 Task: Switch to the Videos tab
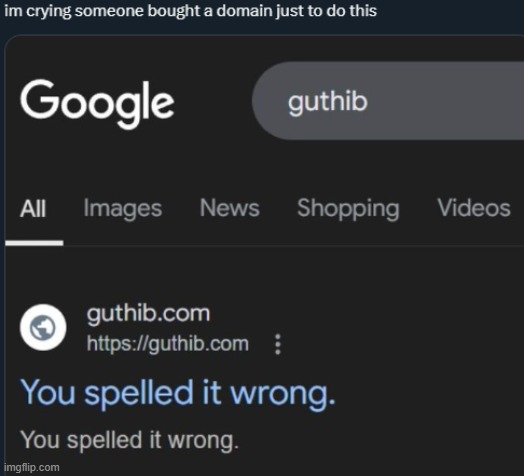[x=474, y=208]
